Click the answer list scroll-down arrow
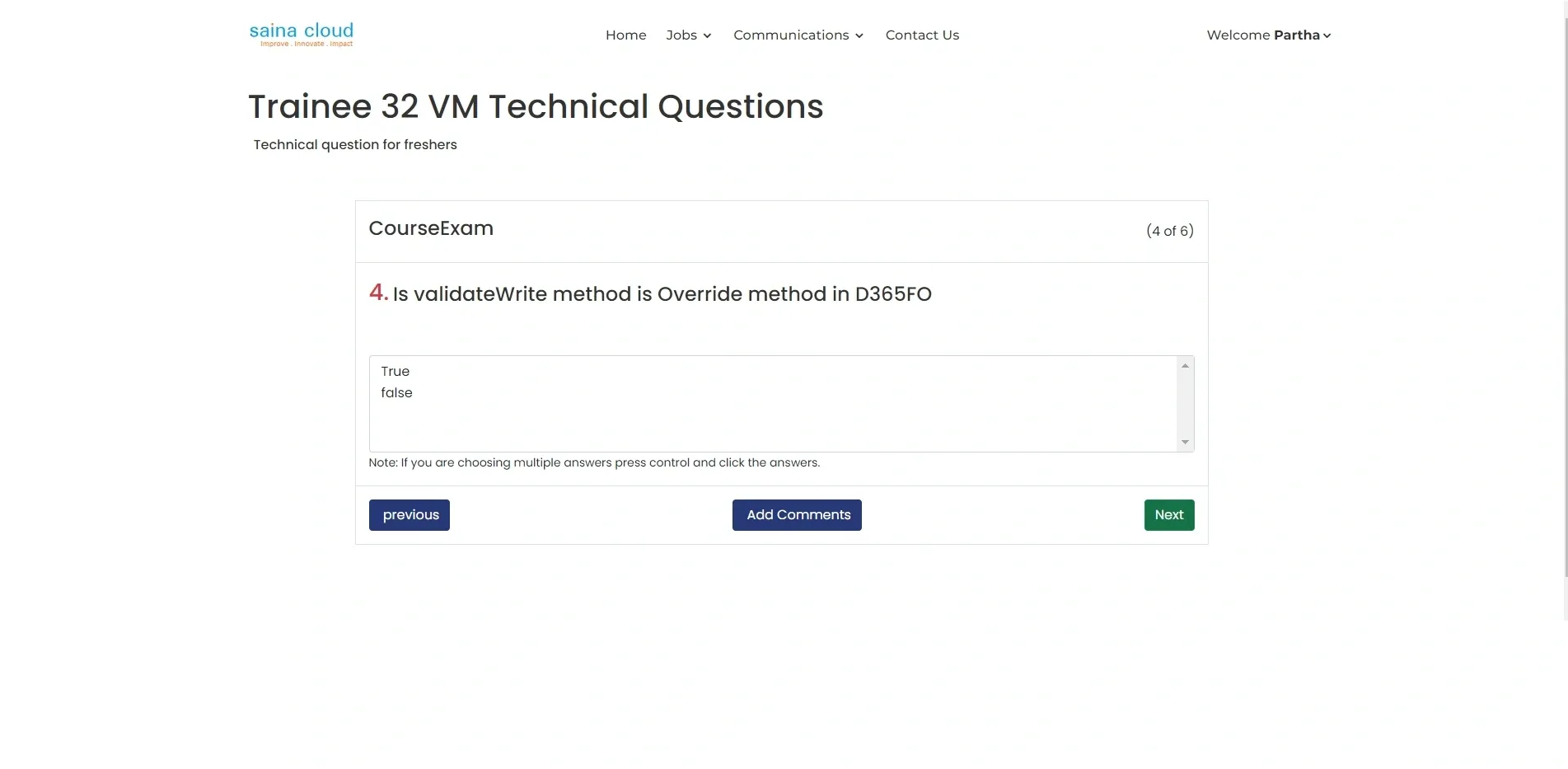 [x=1185, y=443]
